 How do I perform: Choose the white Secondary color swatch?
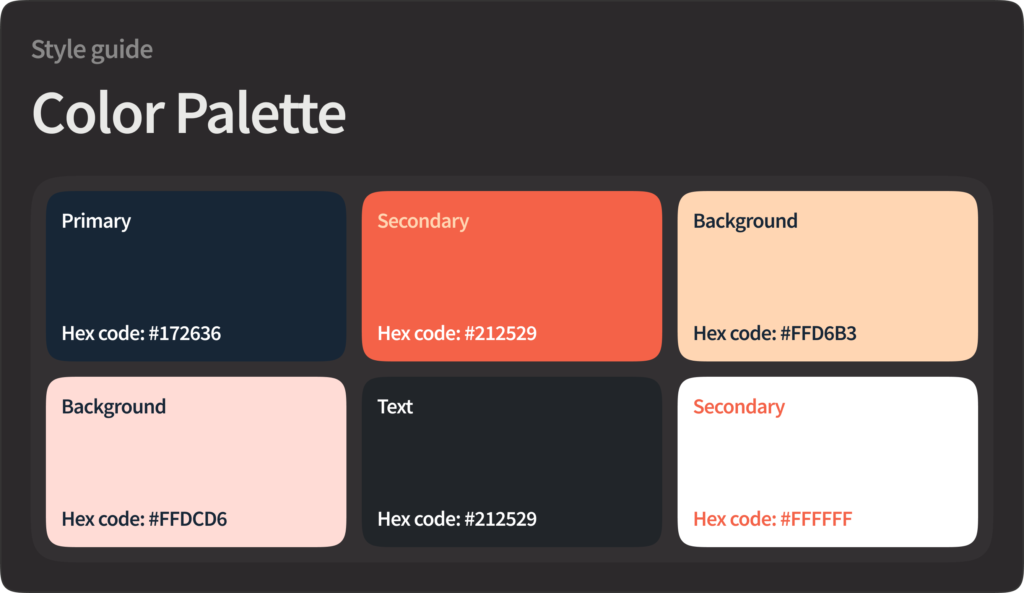827,462
